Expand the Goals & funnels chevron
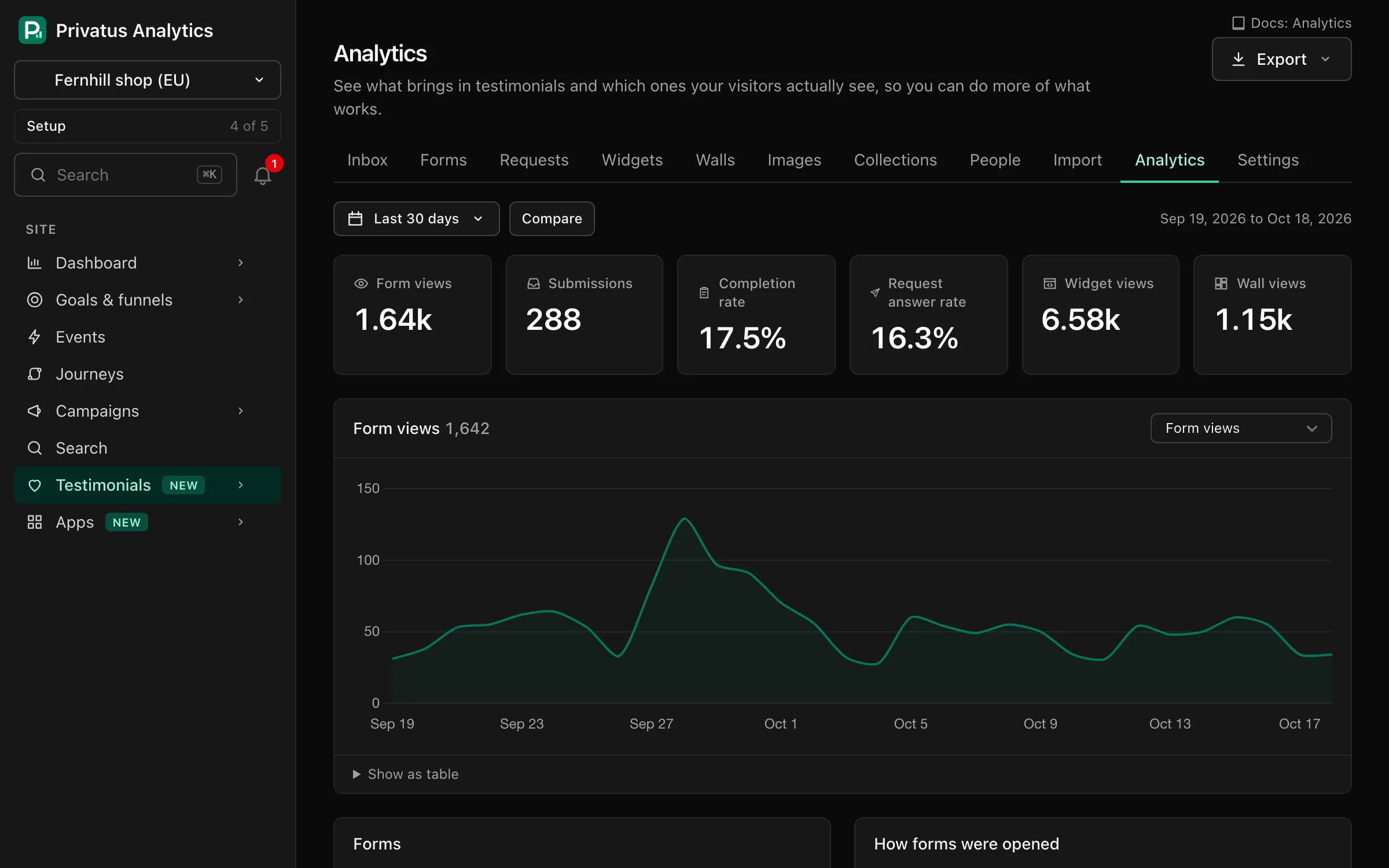 pos(241,300)
